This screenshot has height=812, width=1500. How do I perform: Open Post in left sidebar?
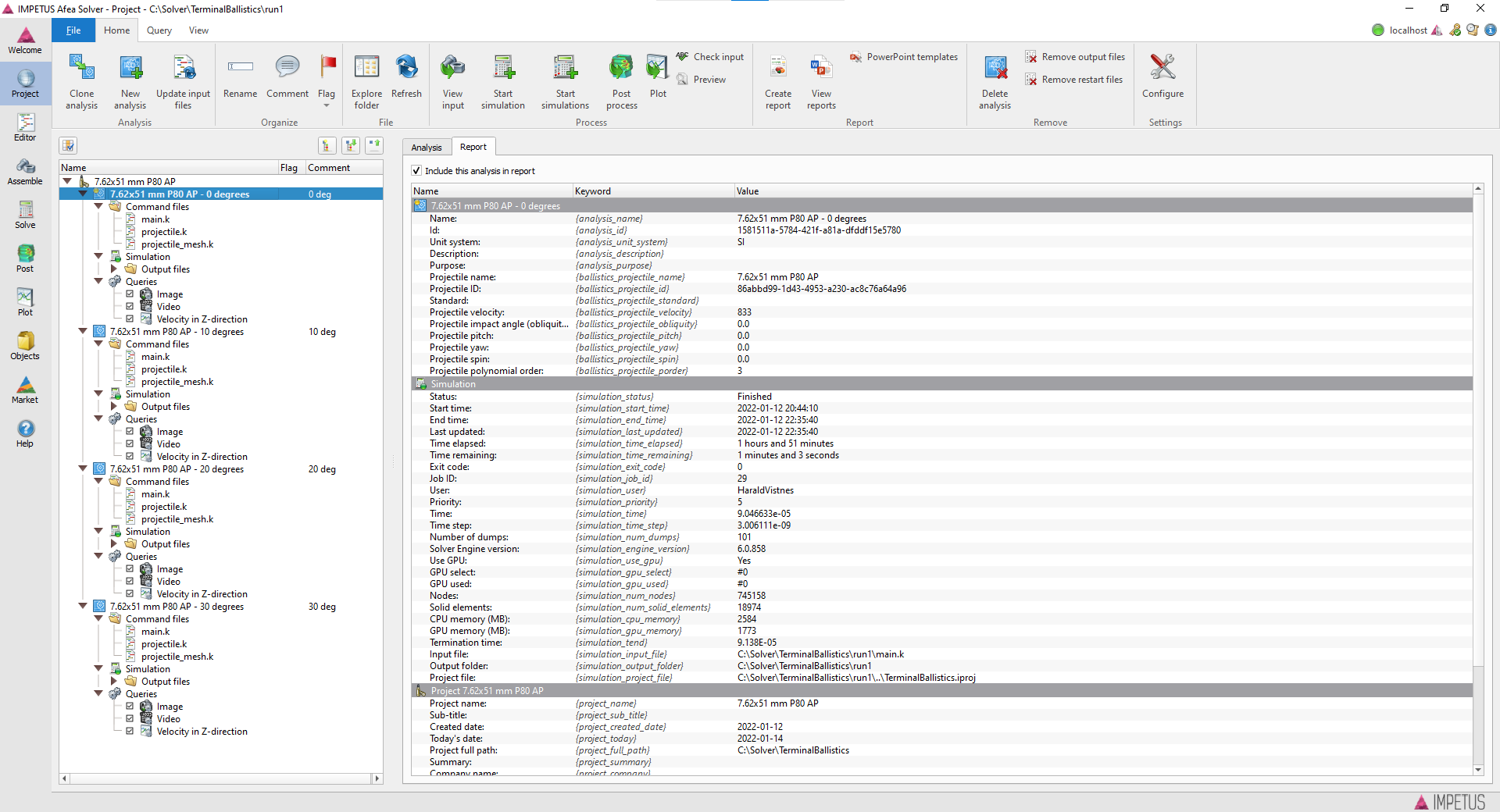(25, 258)
